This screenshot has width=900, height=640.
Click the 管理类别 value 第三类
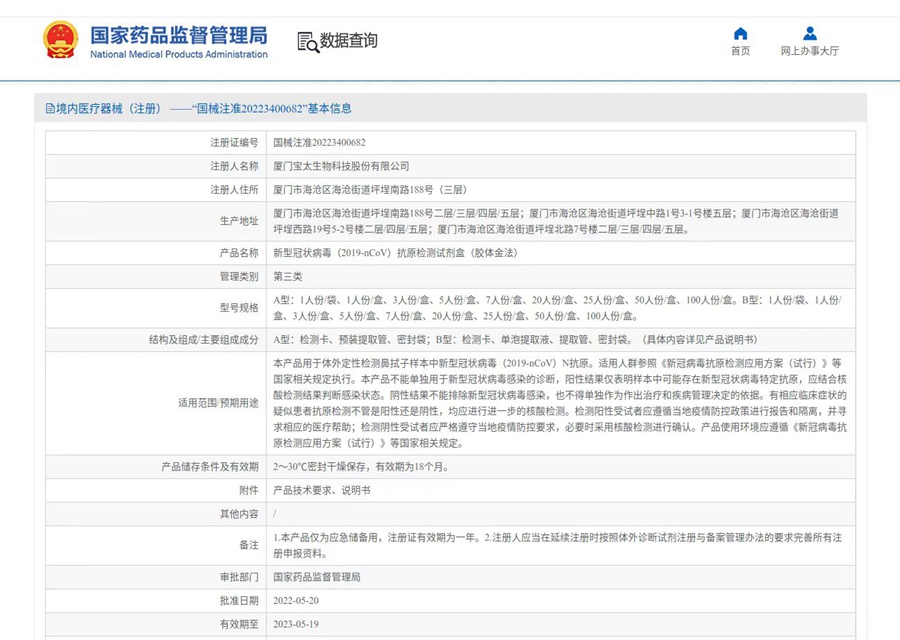[x=288, y=276]
